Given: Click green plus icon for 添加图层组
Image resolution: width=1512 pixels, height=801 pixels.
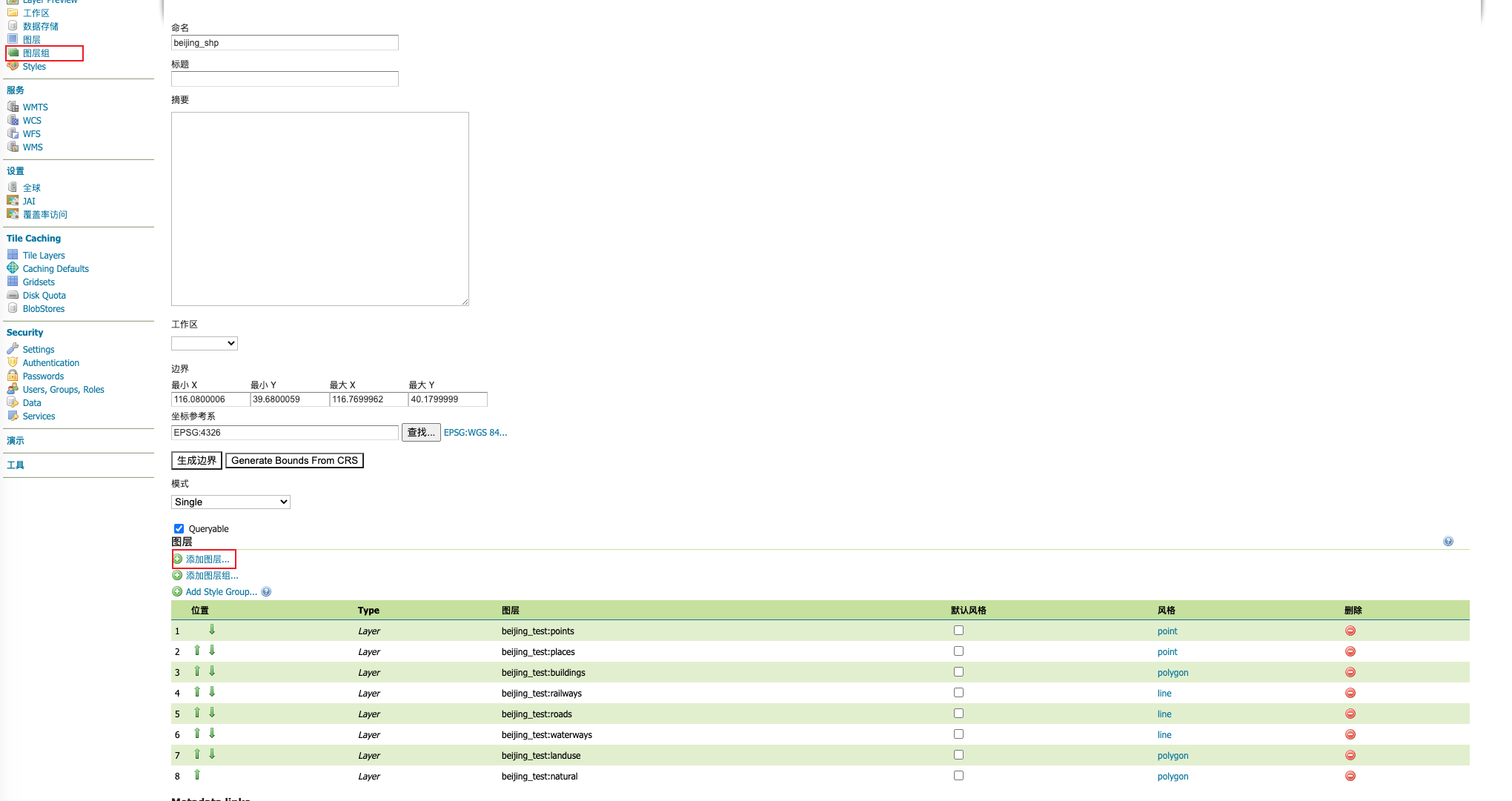Looking at the screenshot, I should tap(177, 575).
